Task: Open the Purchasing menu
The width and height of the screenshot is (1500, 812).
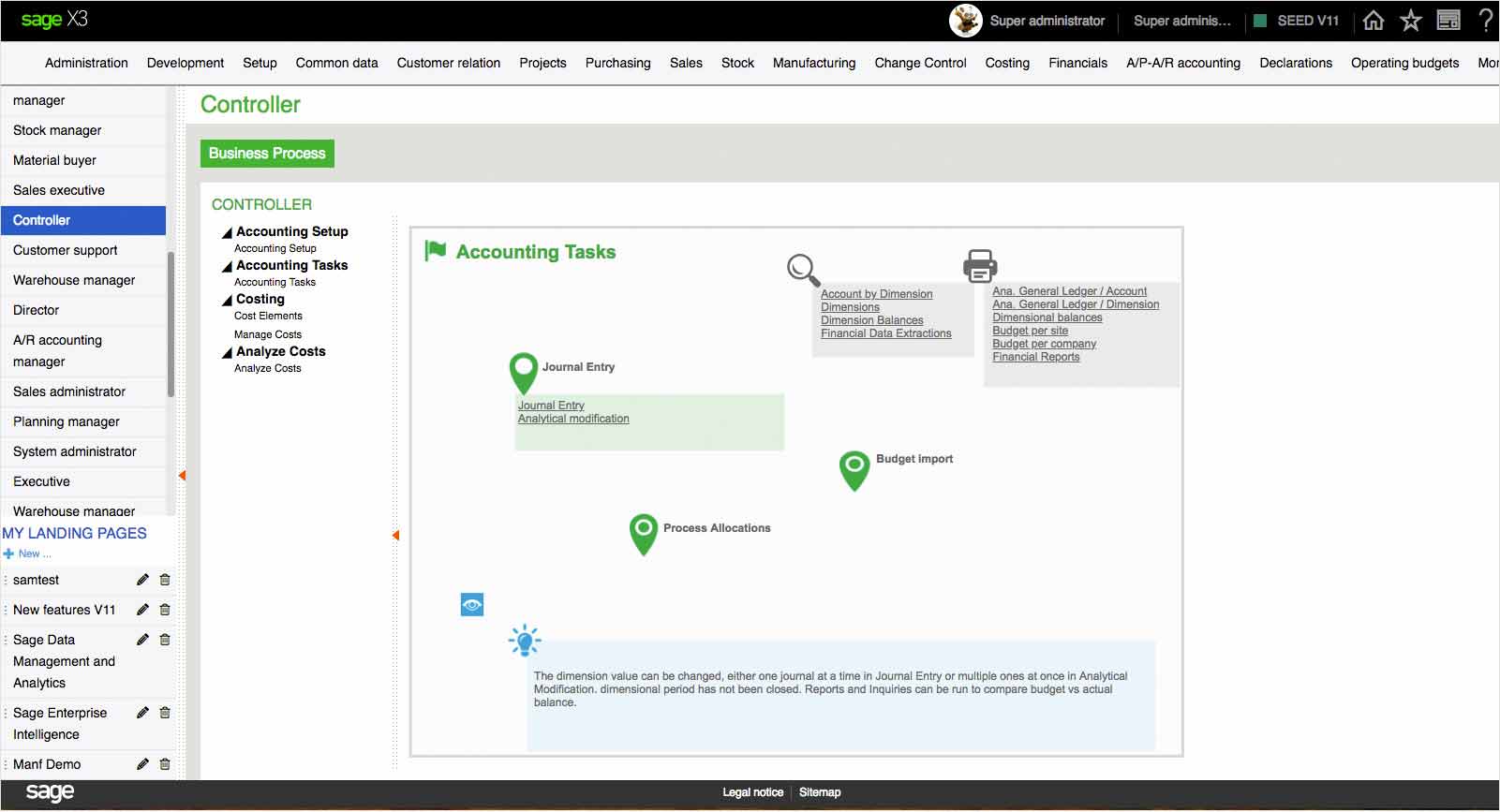Action: coord(617,63)
